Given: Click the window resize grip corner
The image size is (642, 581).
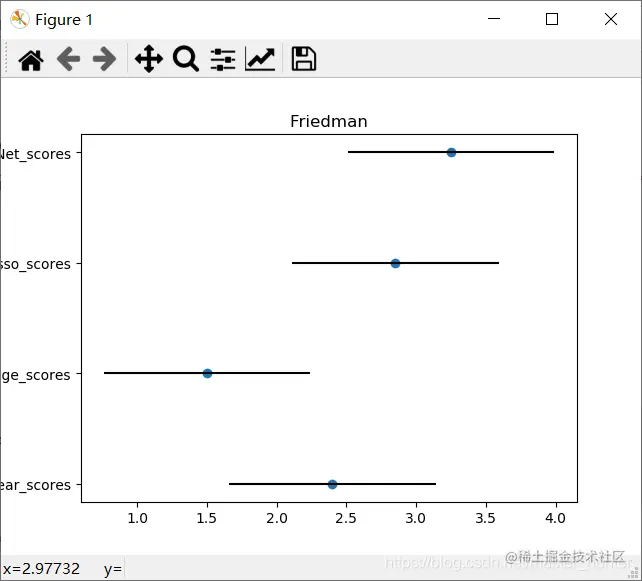Looking at the screenshot, I should pos(634,572).
